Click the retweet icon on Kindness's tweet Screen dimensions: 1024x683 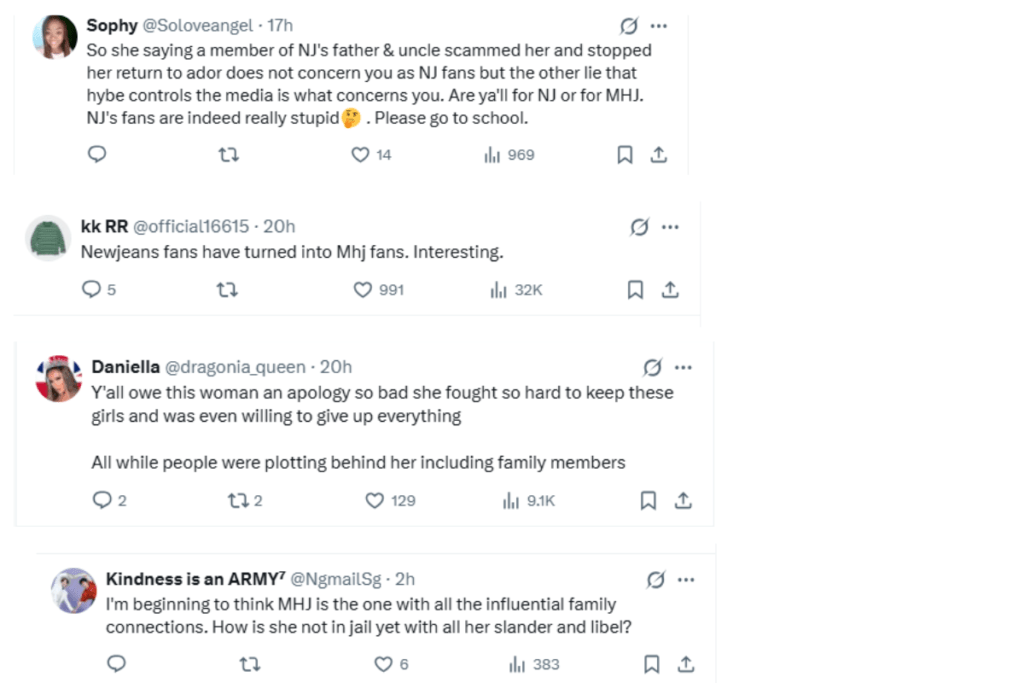click(250, 663)
